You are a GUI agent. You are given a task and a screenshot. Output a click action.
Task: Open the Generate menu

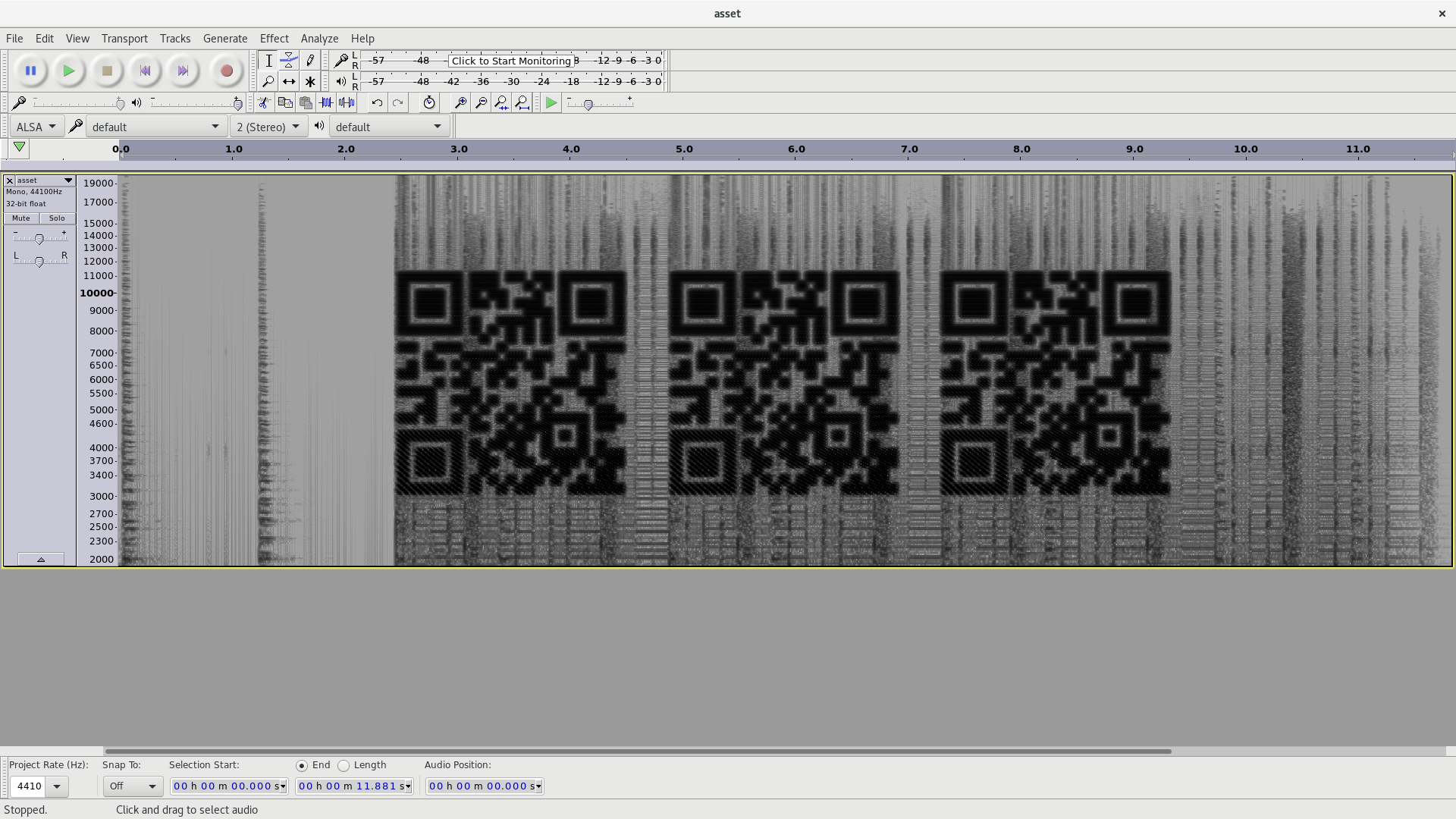pyautogui.click(x=225, y=39)
